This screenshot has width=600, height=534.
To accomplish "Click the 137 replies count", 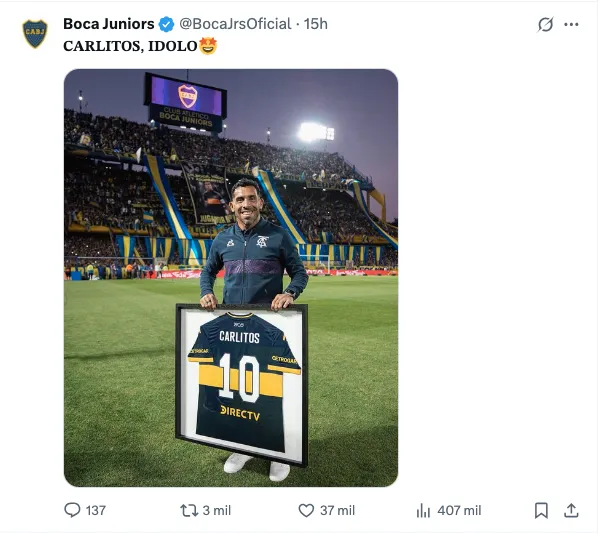I will point(95,510).
